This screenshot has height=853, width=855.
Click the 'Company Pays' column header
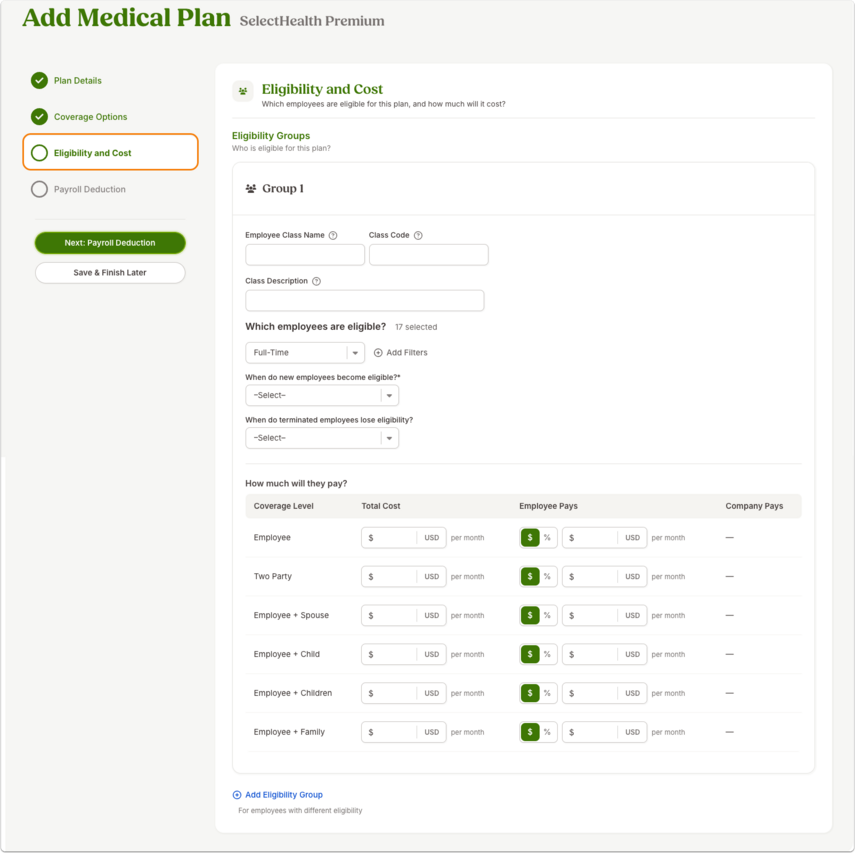pos(754,506)
